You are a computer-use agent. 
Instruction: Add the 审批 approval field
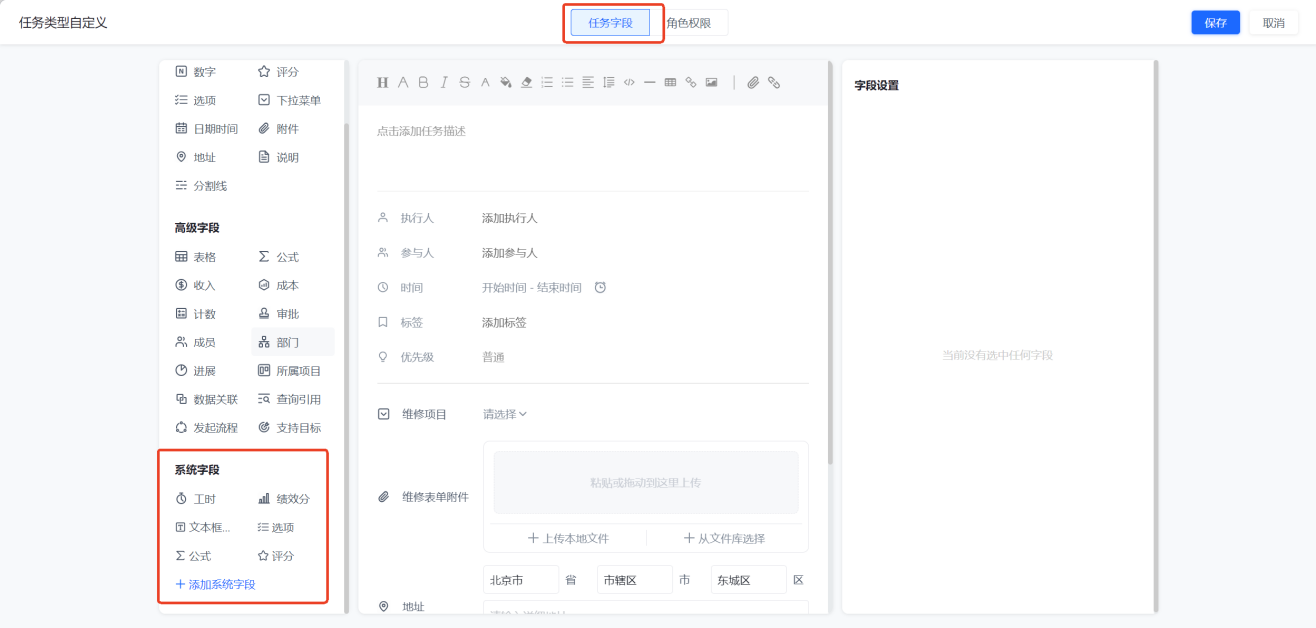click(278, 314)
